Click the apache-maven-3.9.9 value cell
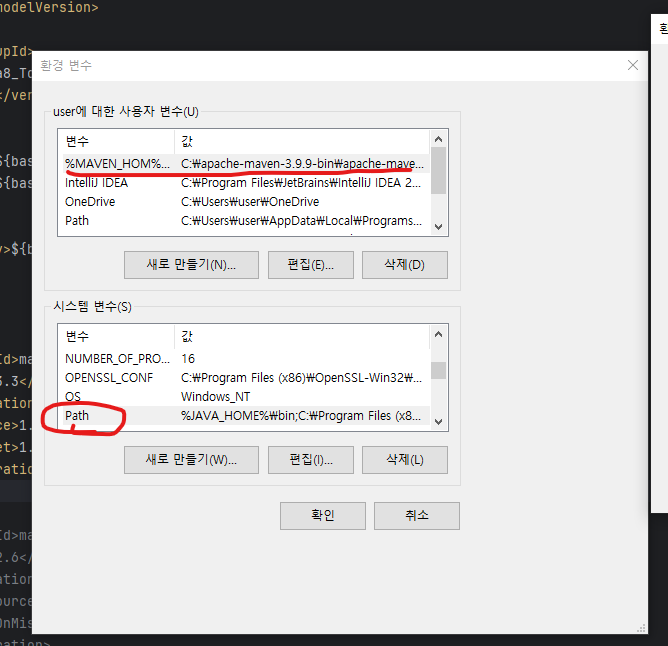Viewport: 668px width, 646px height. pos(302,164)
